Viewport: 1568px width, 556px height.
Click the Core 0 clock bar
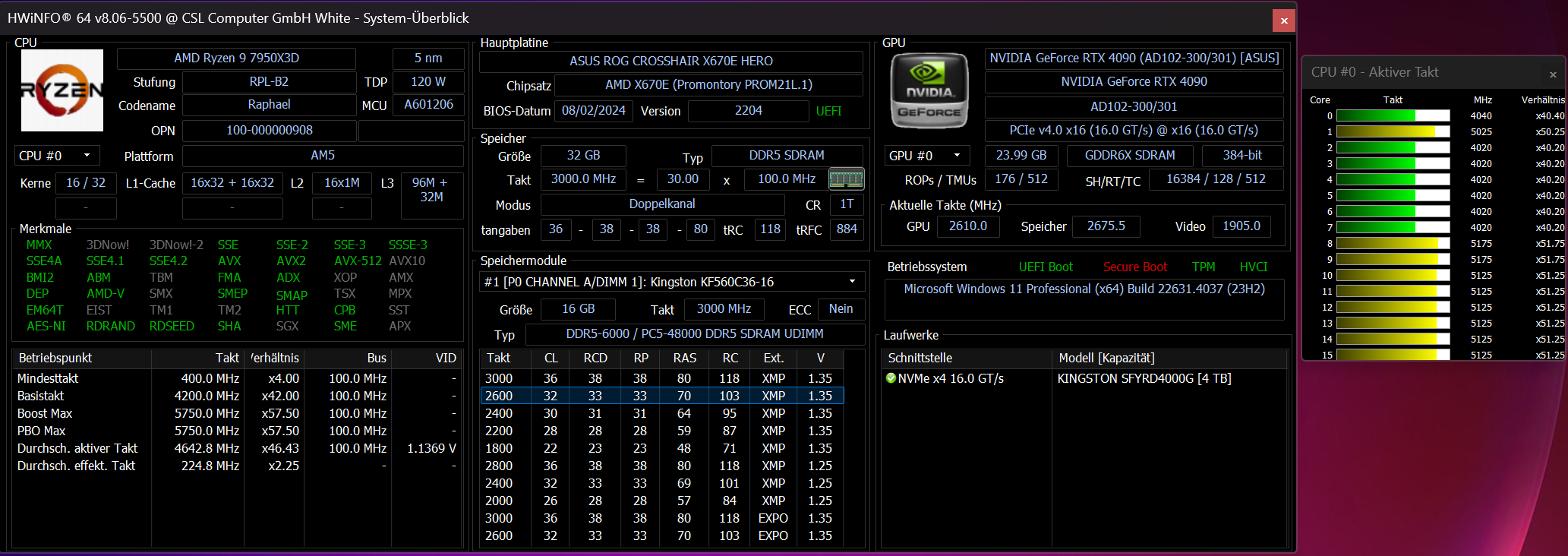1393,116
